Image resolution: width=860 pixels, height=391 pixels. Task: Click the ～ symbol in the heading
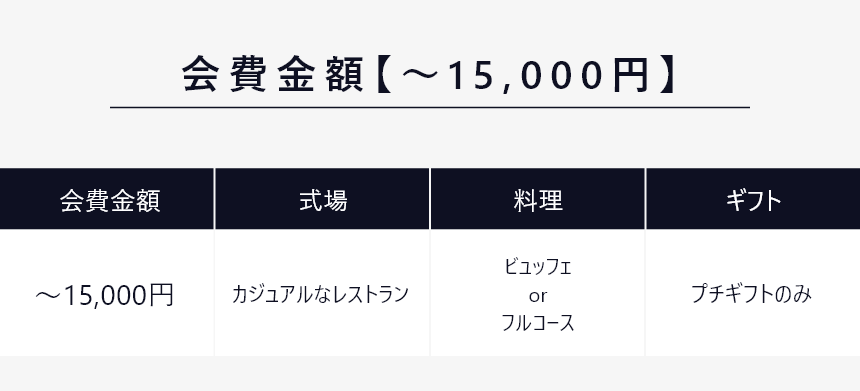(x=420, y=75)
